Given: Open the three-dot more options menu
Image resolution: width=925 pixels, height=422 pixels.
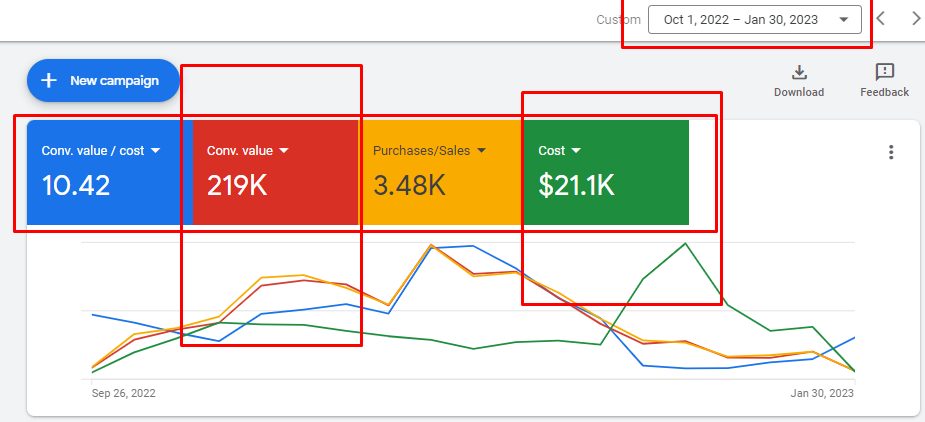Looking at the screenshot, I should point(891,152).
